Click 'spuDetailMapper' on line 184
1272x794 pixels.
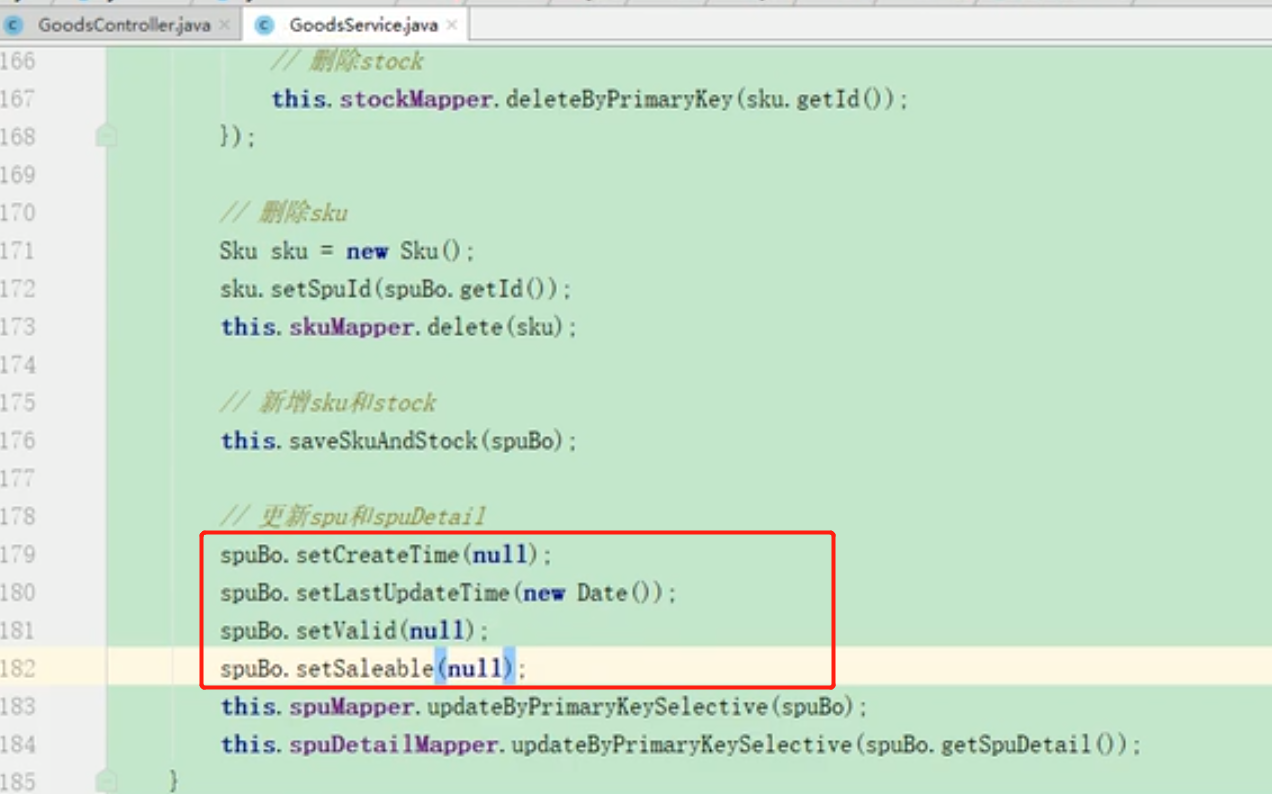[395, 745]
